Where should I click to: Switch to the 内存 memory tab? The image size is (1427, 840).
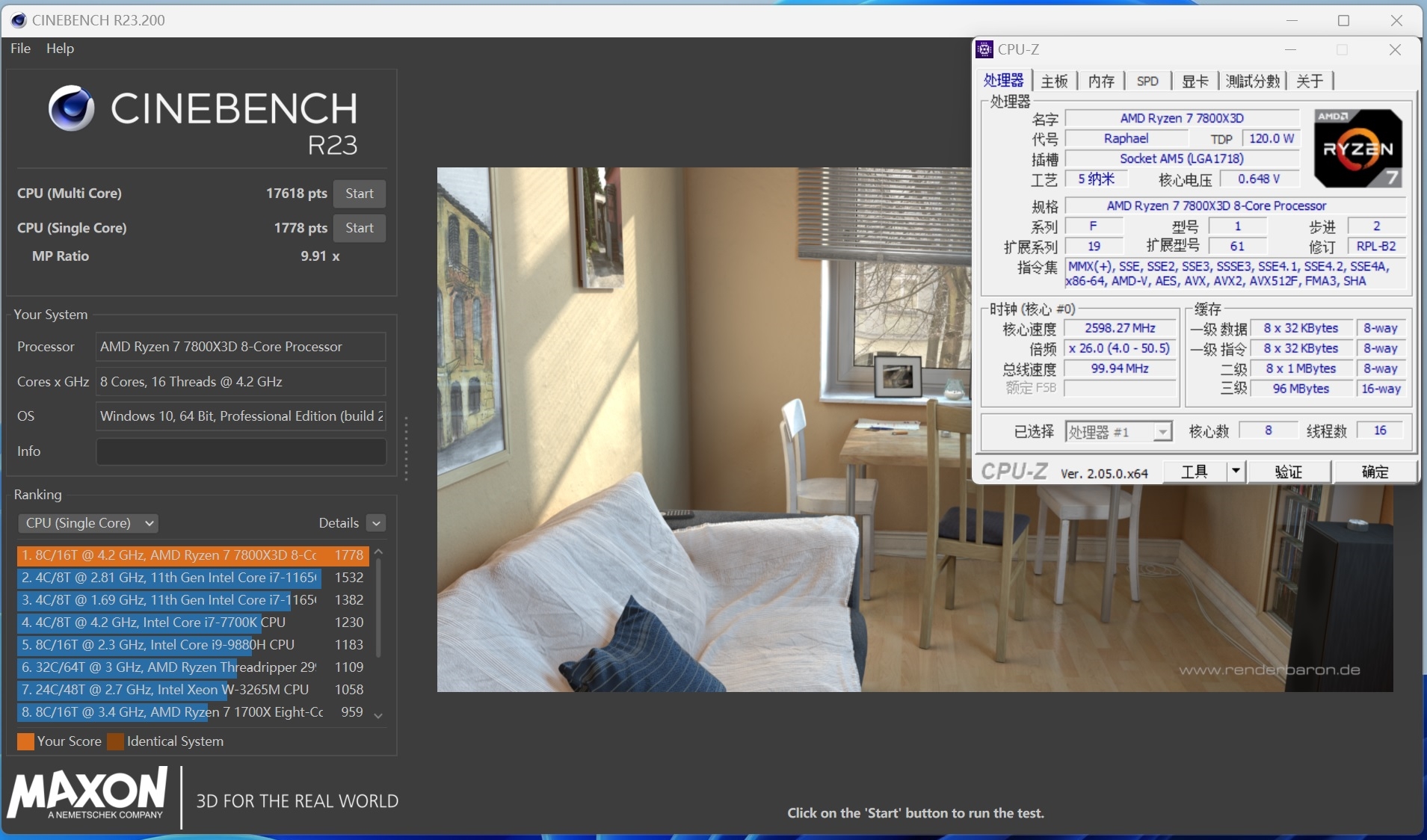click(1101, 81)
